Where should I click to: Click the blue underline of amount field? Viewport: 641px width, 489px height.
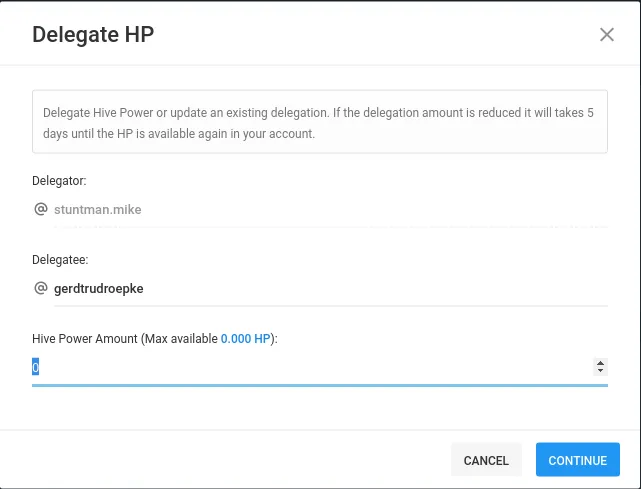pos(320,385)
